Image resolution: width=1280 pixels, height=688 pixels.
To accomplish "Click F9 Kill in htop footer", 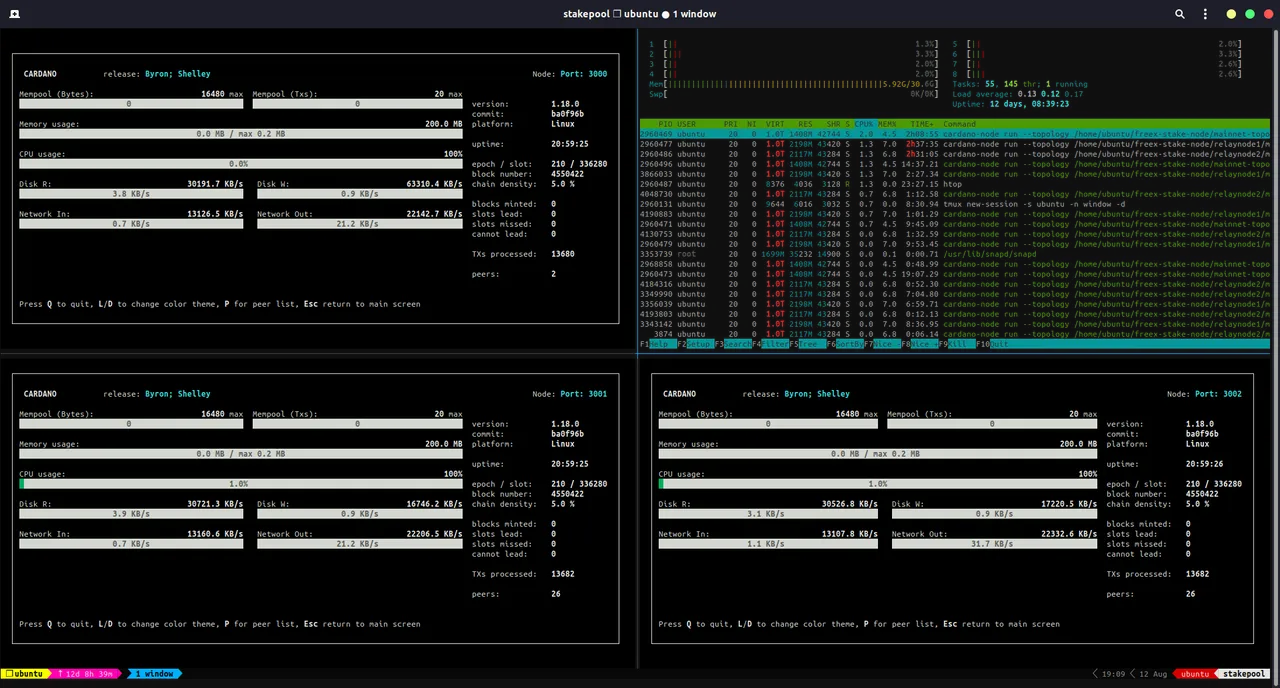I will pyautogui.click(x=955, y=344).
